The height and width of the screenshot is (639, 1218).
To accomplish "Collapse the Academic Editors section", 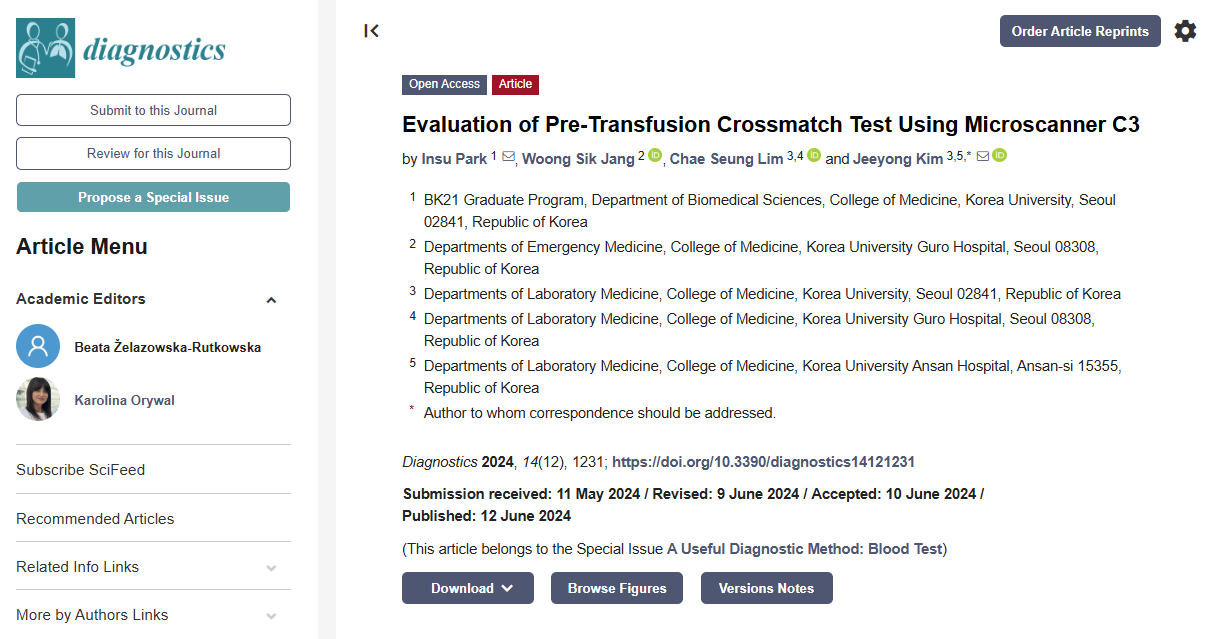I will tap(271, 299).
